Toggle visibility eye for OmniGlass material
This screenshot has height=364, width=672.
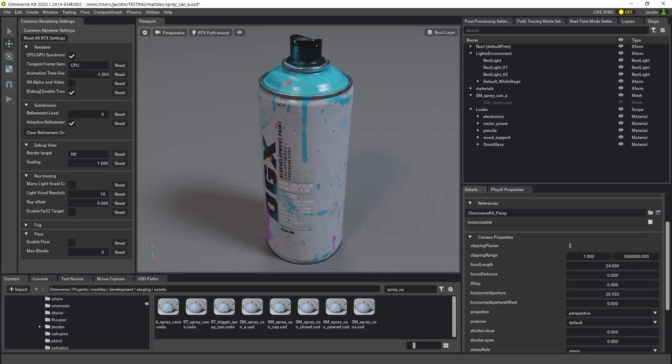pyautogui.click(x=621, y=144)
